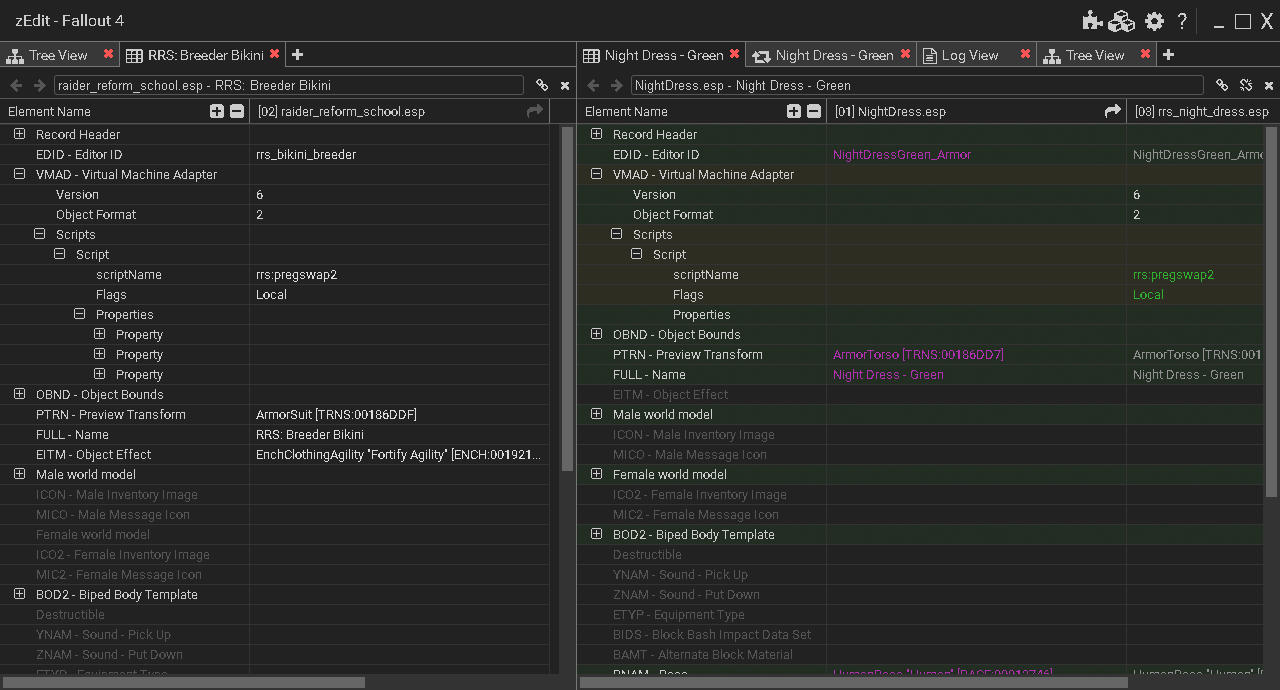The width and height of the screenshot is (1280, 690).
Task: Click link view icon in left pane
Action: 542,86
